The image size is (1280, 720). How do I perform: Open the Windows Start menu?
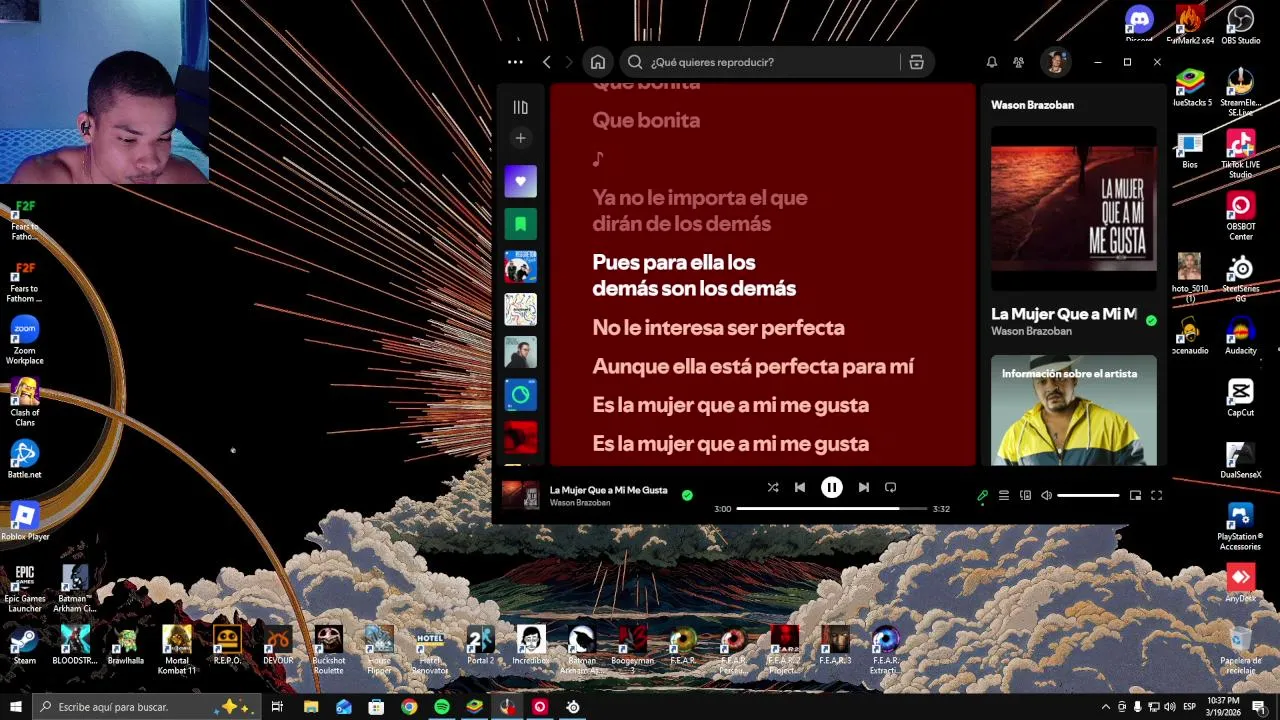click(16, 707)
